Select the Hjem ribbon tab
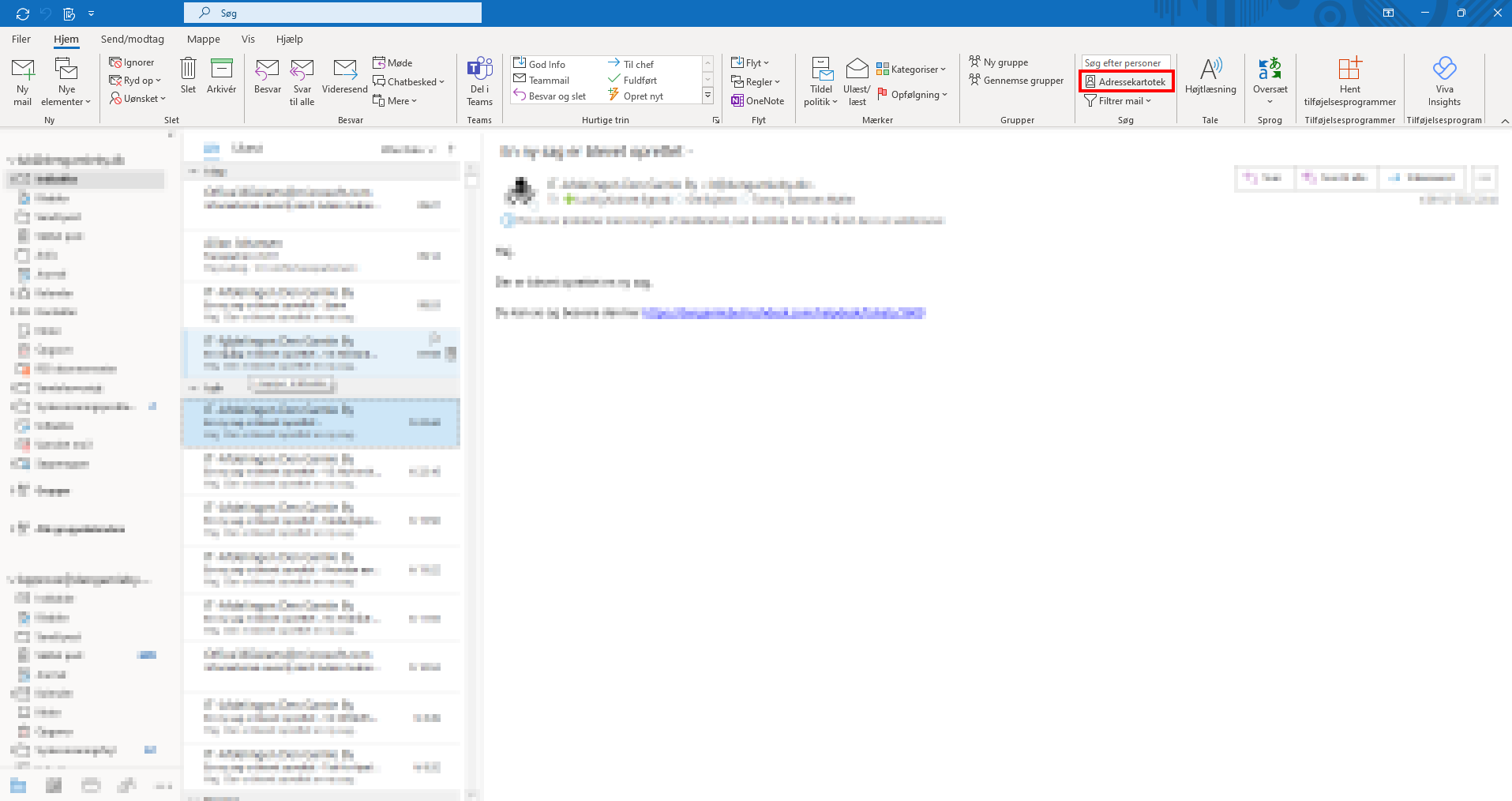 click(66, 39)
